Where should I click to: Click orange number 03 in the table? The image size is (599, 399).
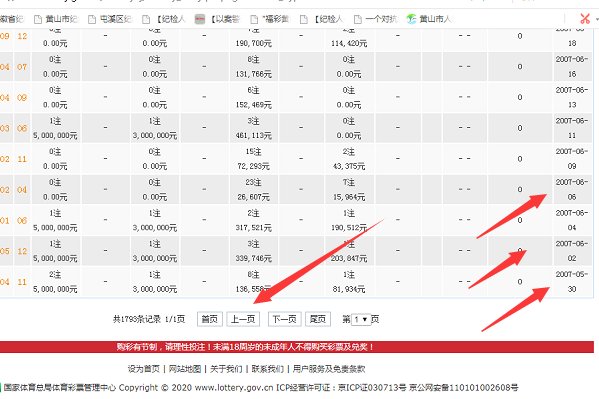tap(5, 128)
